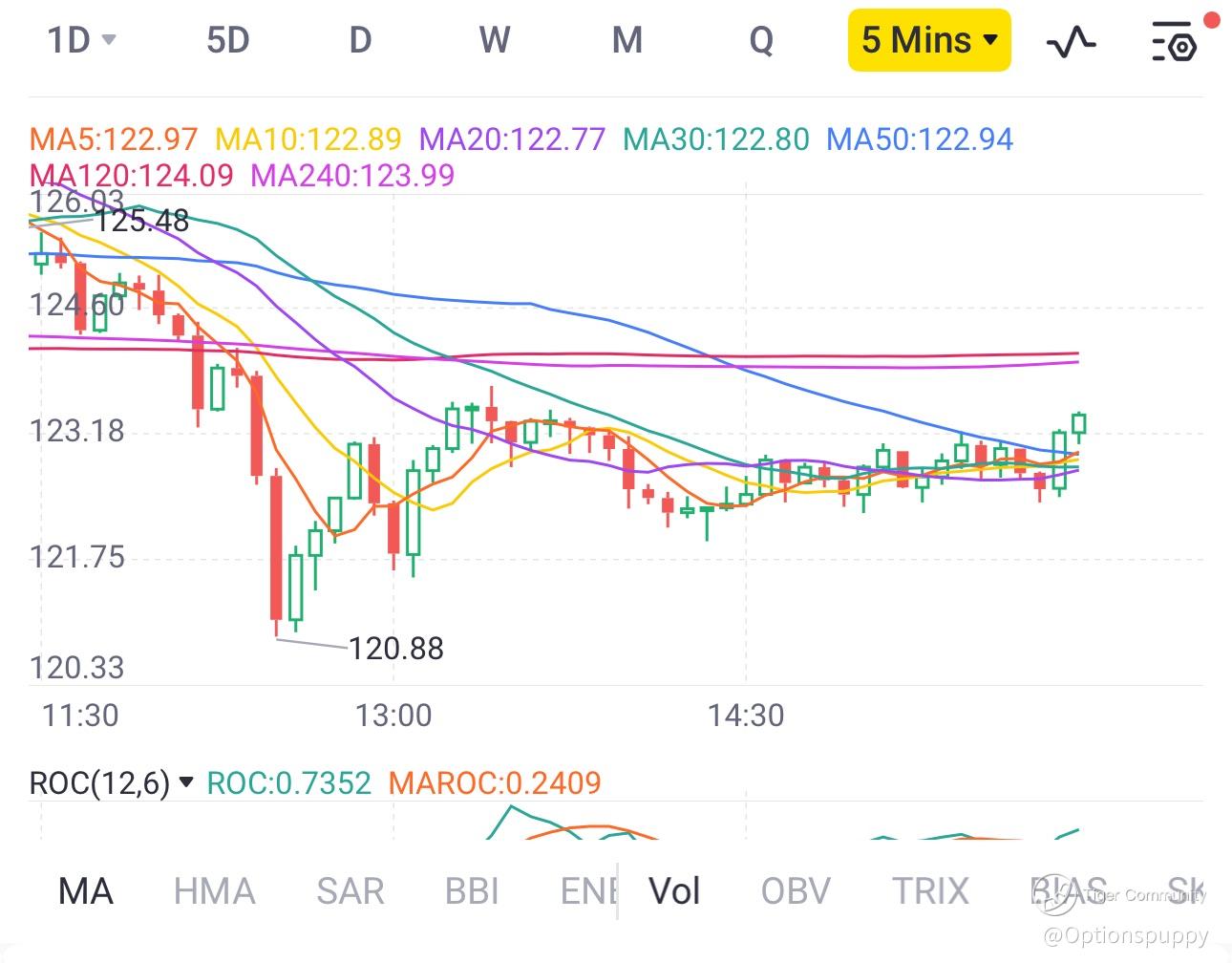This screenshot has height=963, width=1232.
Task: Click the 121.75 price axis label
Action: click(76, 557)
